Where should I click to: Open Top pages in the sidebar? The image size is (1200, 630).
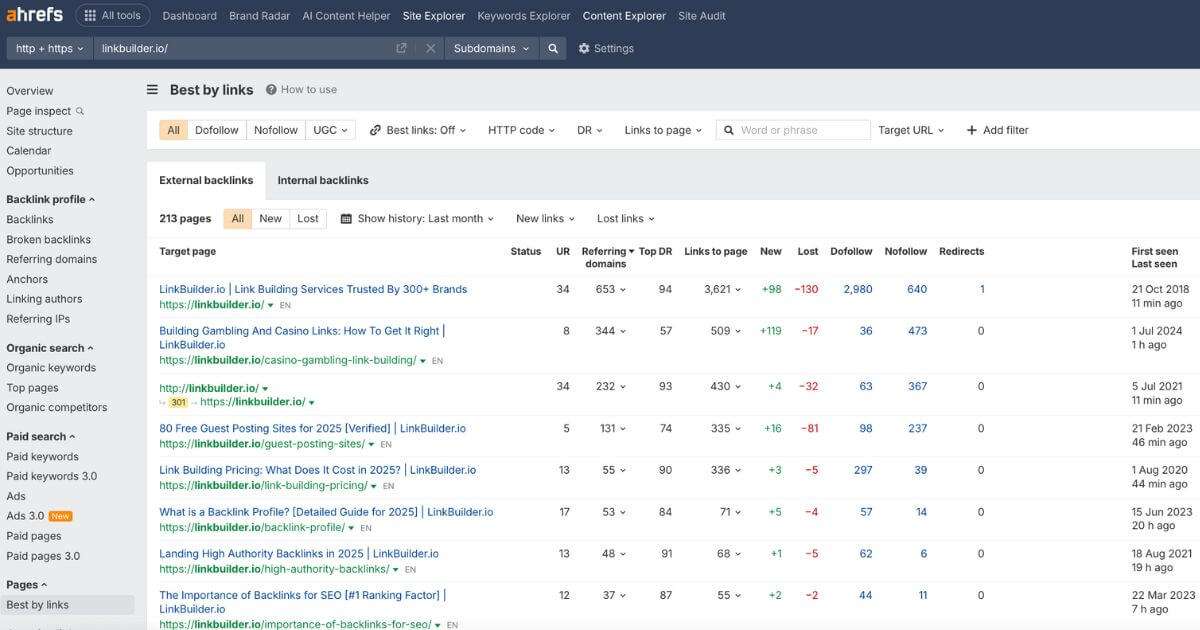point(32,387)
